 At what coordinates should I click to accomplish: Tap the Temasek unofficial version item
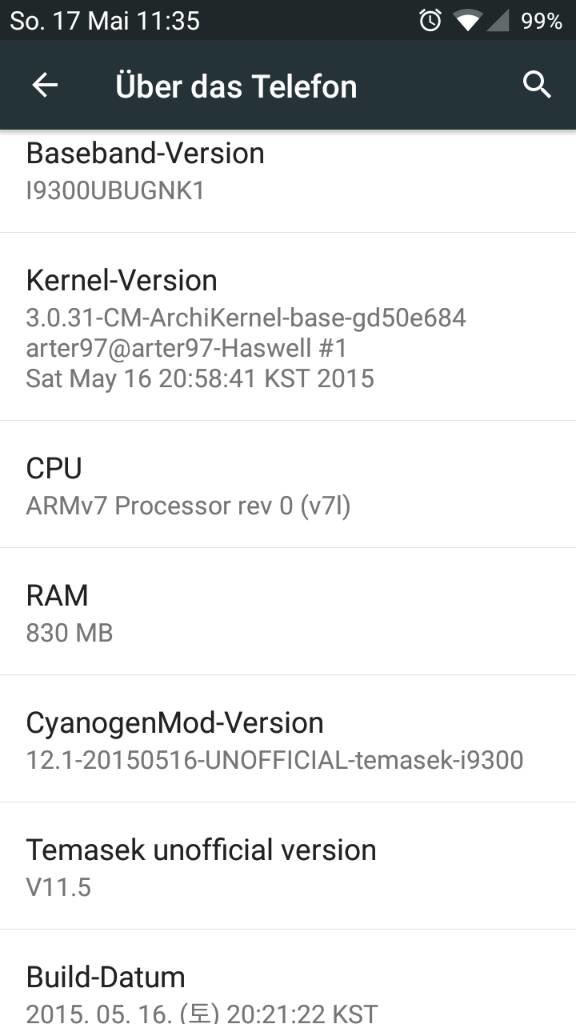coord(288,866)
